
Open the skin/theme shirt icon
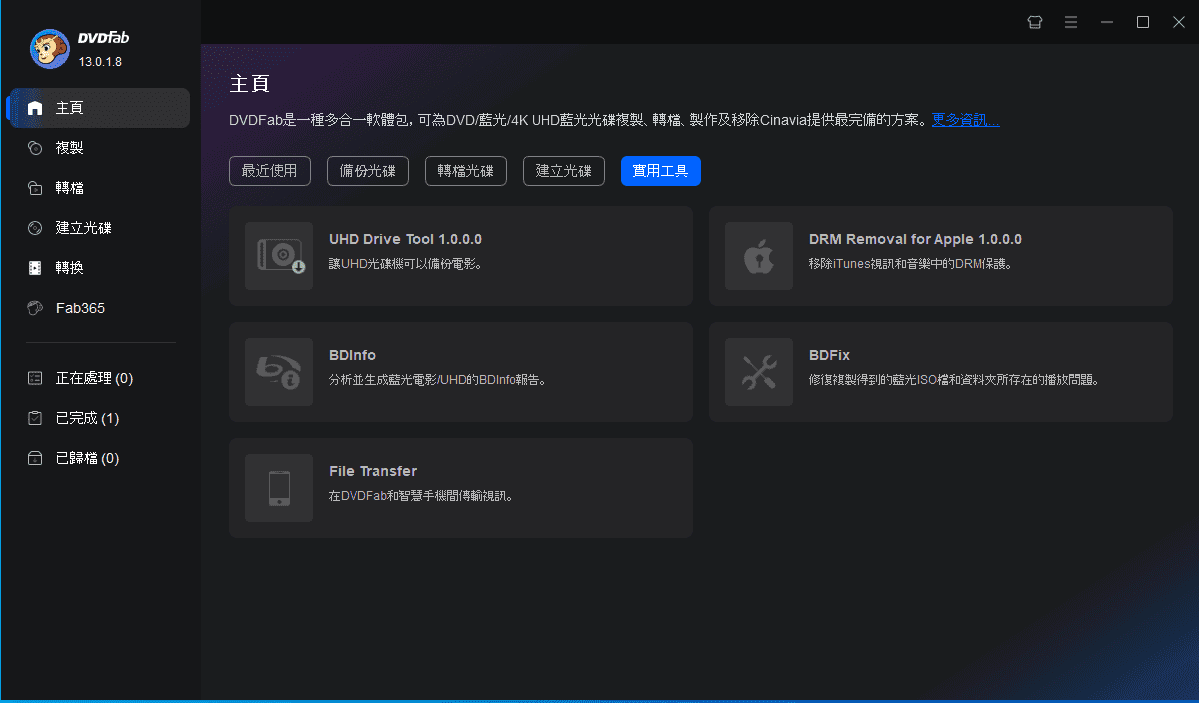coord(1035,22)
